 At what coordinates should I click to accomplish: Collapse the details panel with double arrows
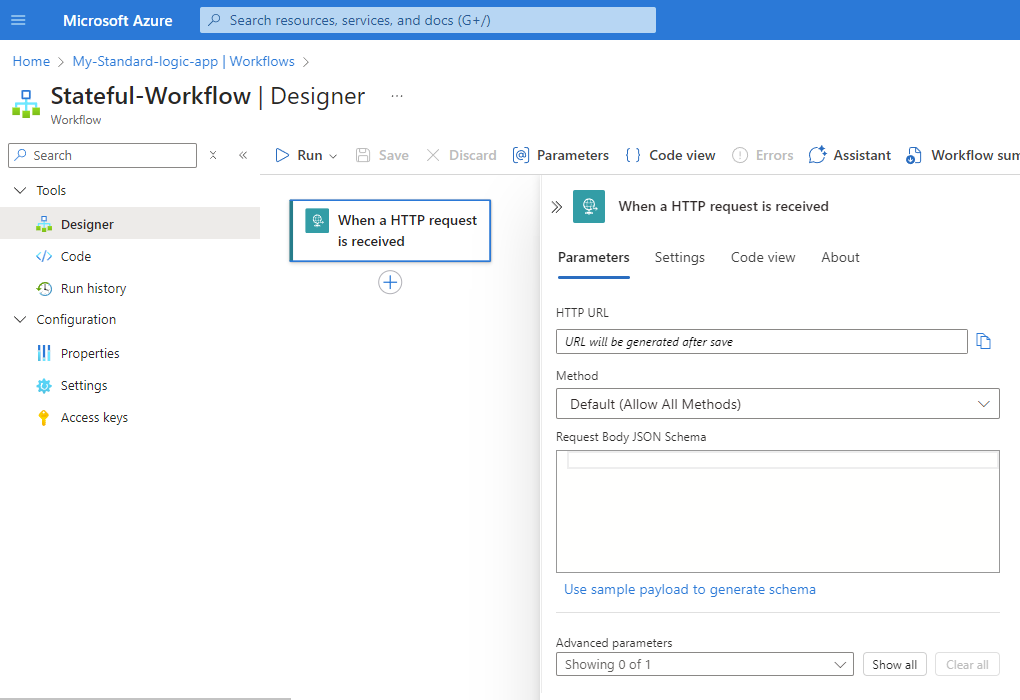[557, 207]
